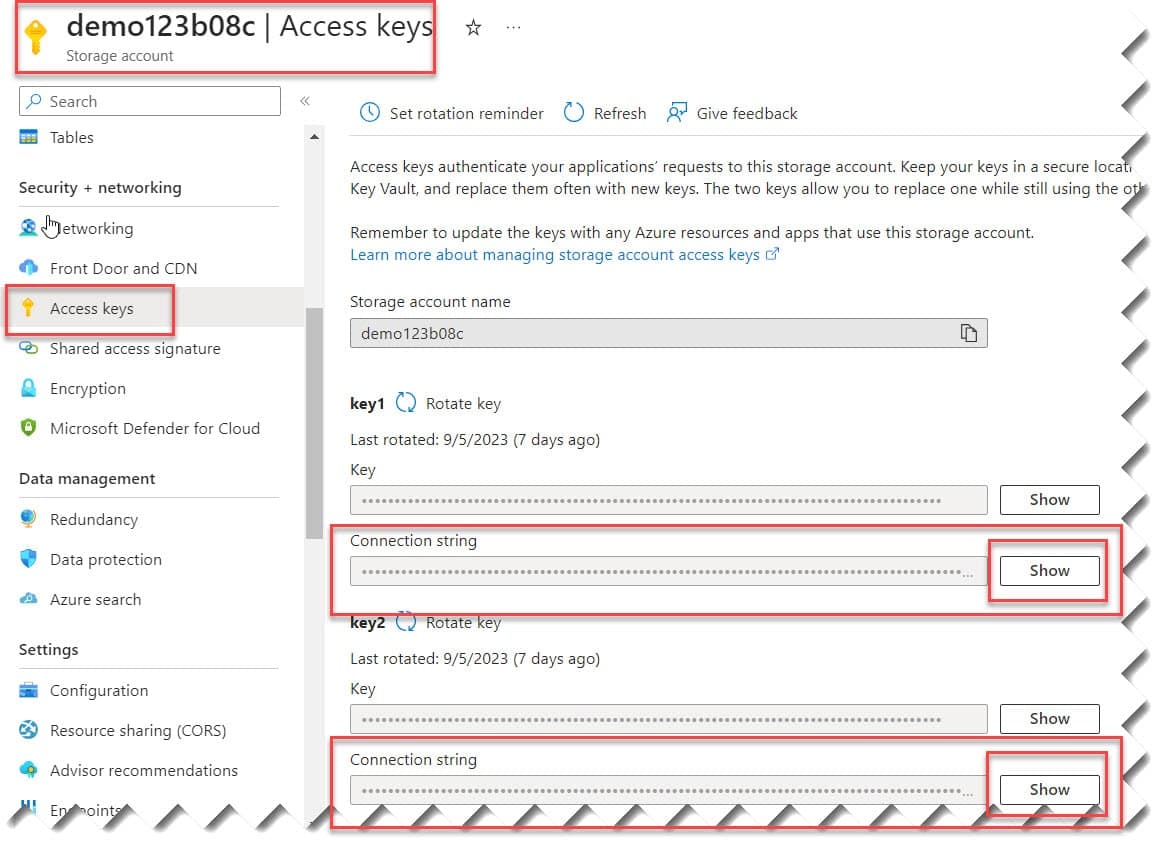Open the ellipsis menu next to the star
The width and height of the screenshot is (1161, 844).
tap(514, 28)
